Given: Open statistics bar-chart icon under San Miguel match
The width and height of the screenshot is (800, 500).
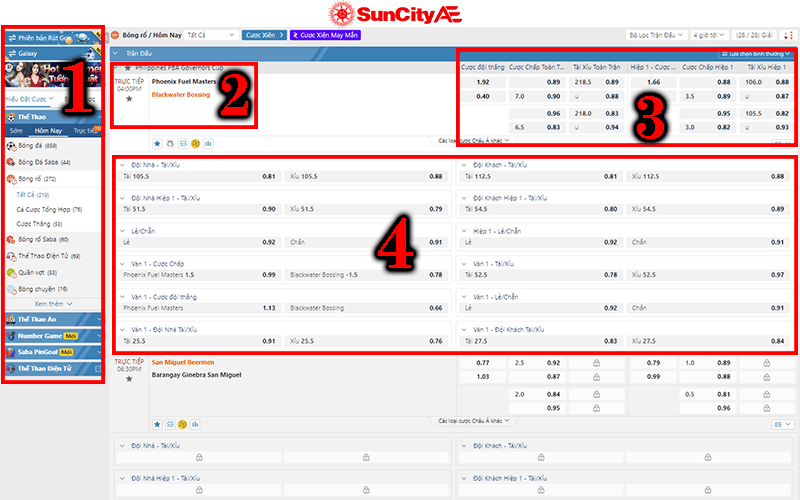Looking at the screenshot, I should [x=195, y=424].
